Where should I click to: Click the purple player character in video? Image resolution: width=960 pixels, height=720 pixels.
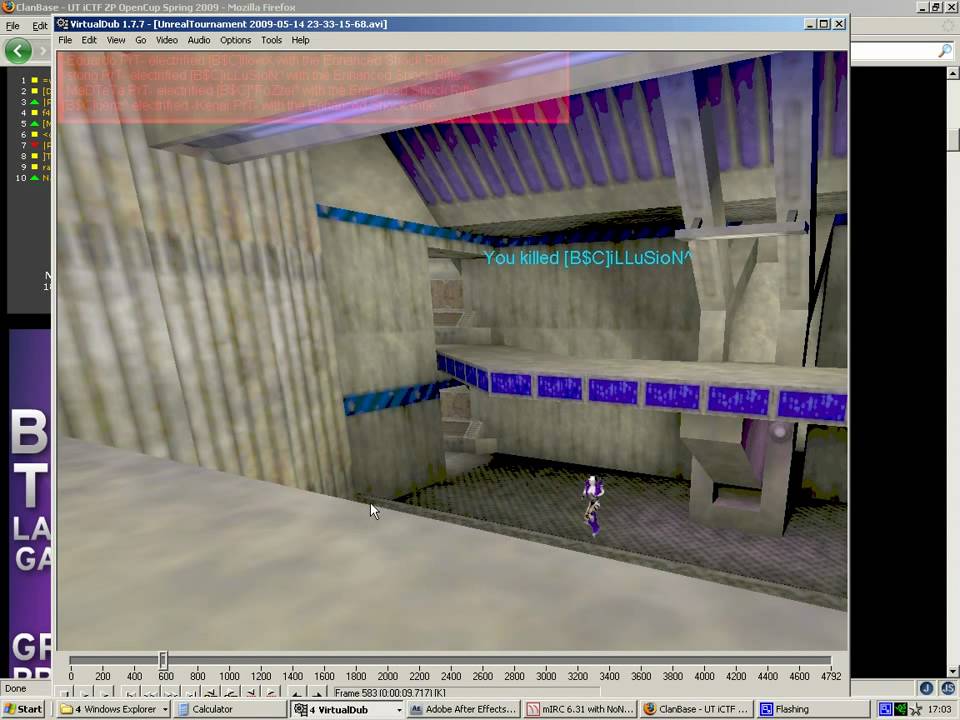593,506
